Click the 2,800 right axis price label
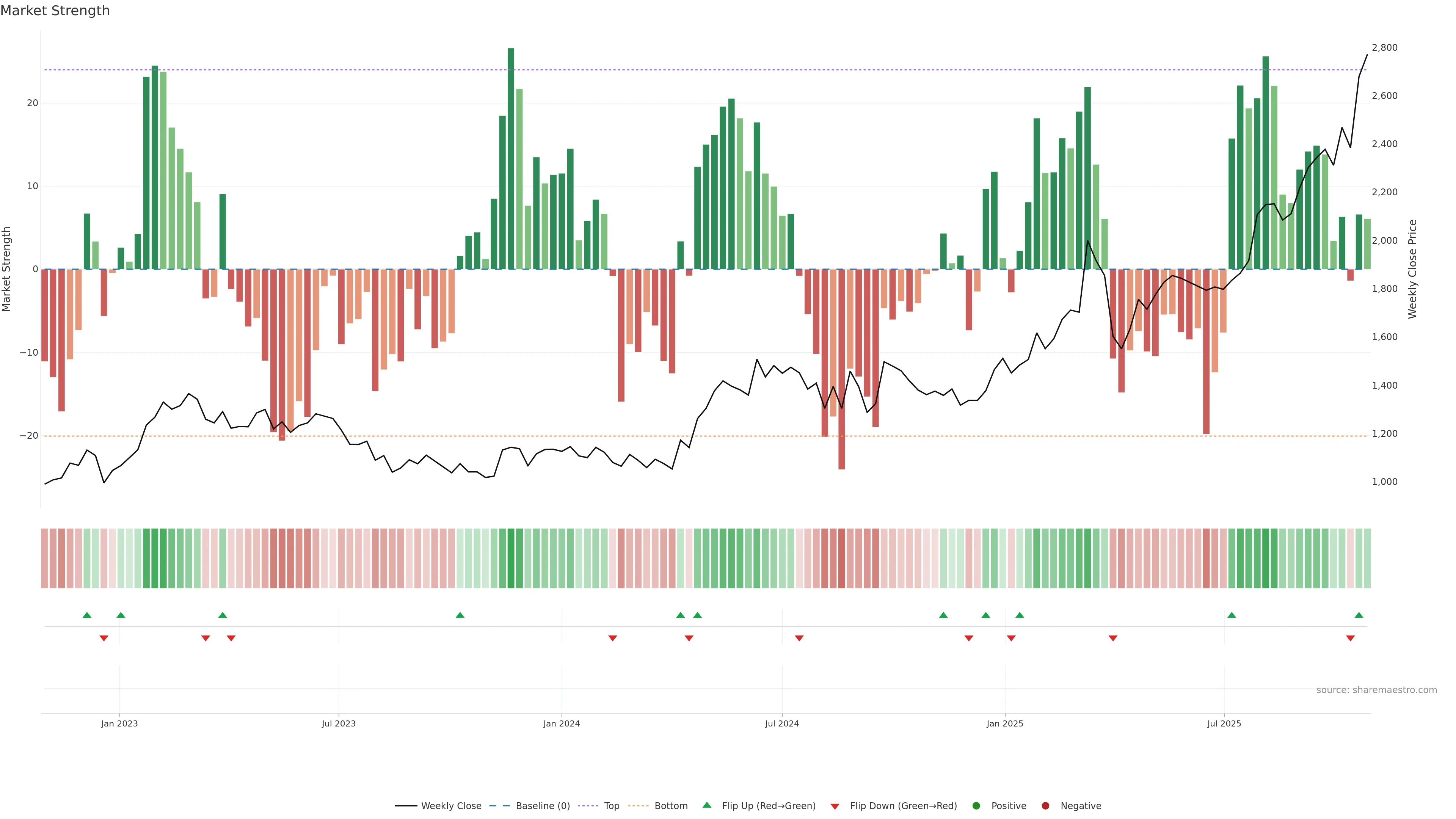 [x=1384, y=47]
